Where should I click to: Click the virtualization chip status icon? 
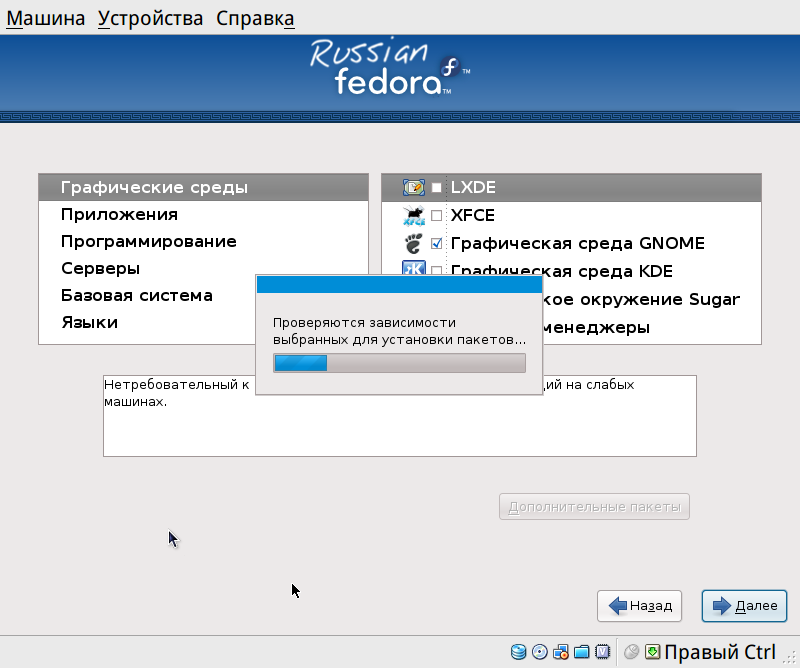(603, 652)
